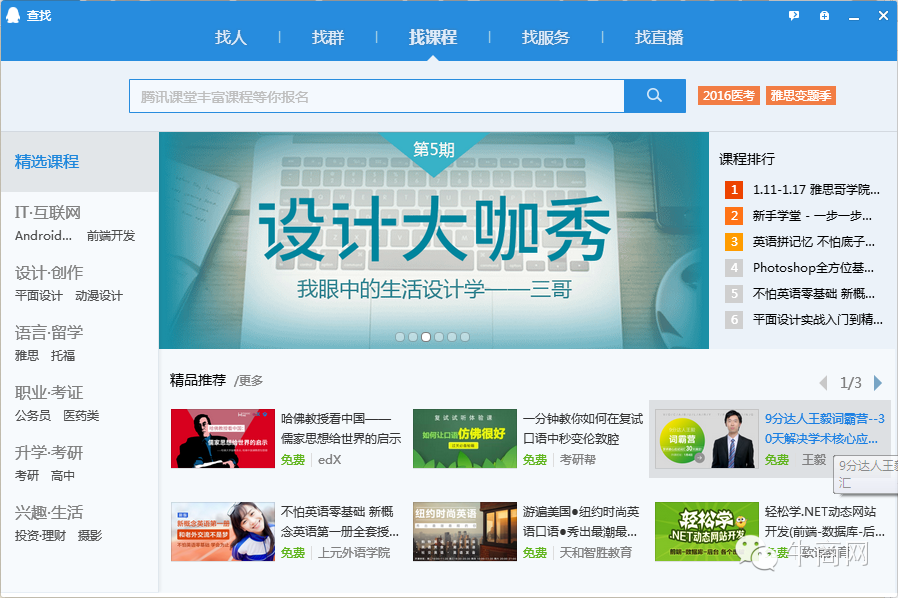Click the magnifier search button
This screenshot has height=598, width=898.
click(x=655, y=96)
